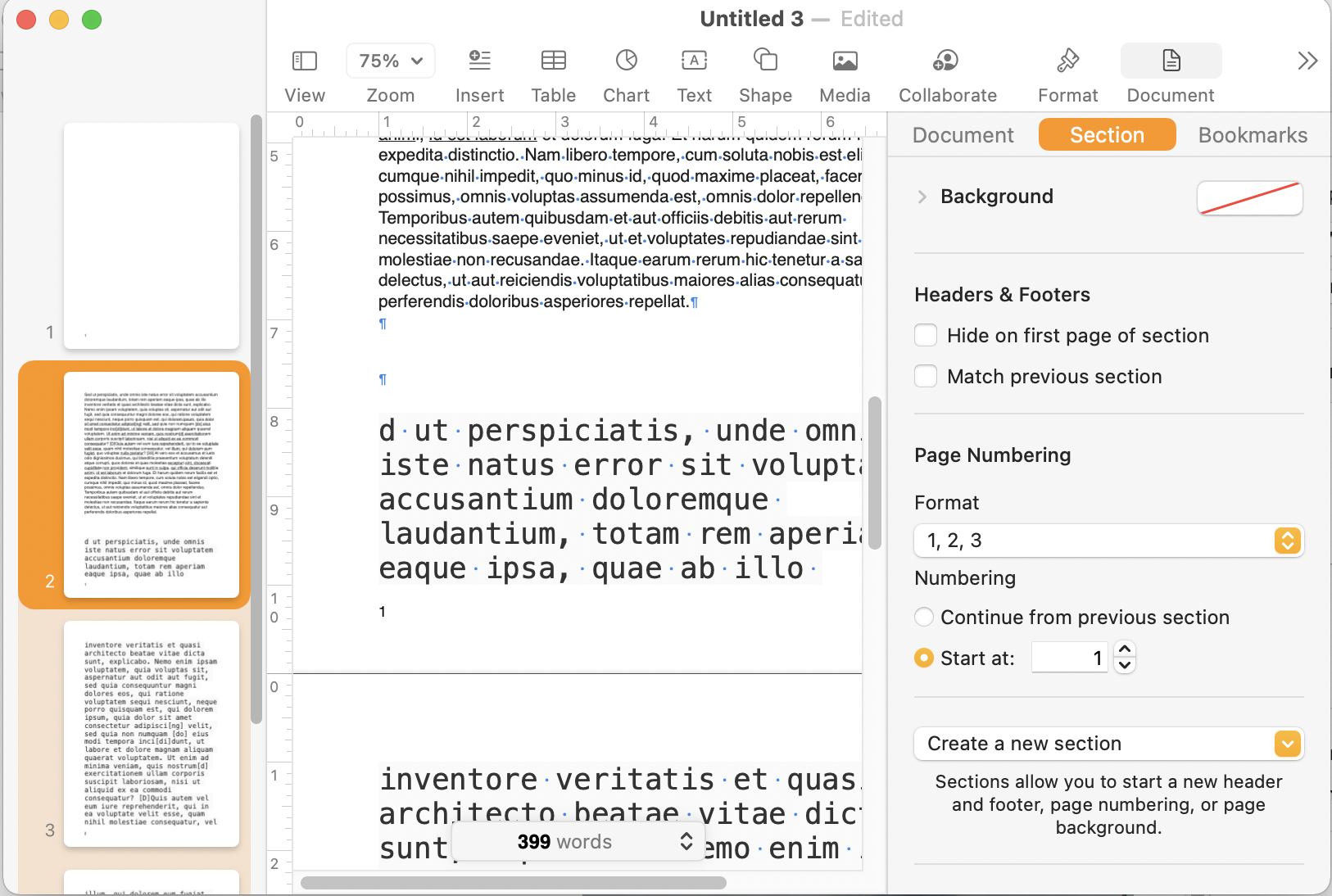The width and height of the screenshot is (1332, 896).
Task: Switch to the Document tab
Action: (963, 135)
